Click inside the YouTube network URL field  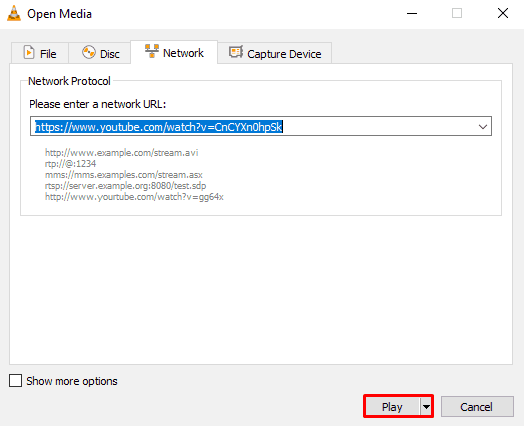pos(261,126)
